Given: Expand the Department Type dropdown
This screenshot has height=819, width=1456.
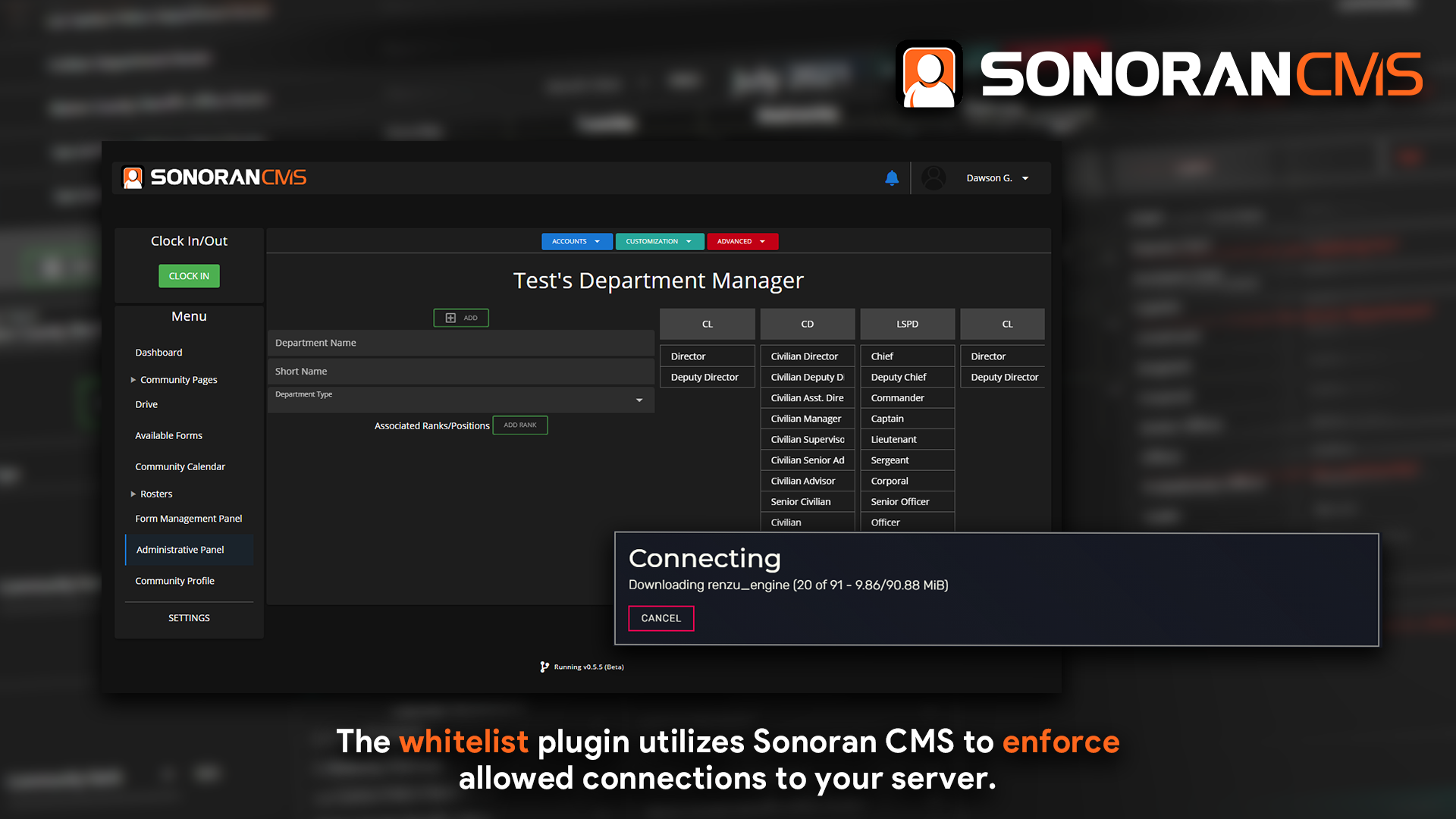Looking at the screenshot, I should [x=461, y=400].
